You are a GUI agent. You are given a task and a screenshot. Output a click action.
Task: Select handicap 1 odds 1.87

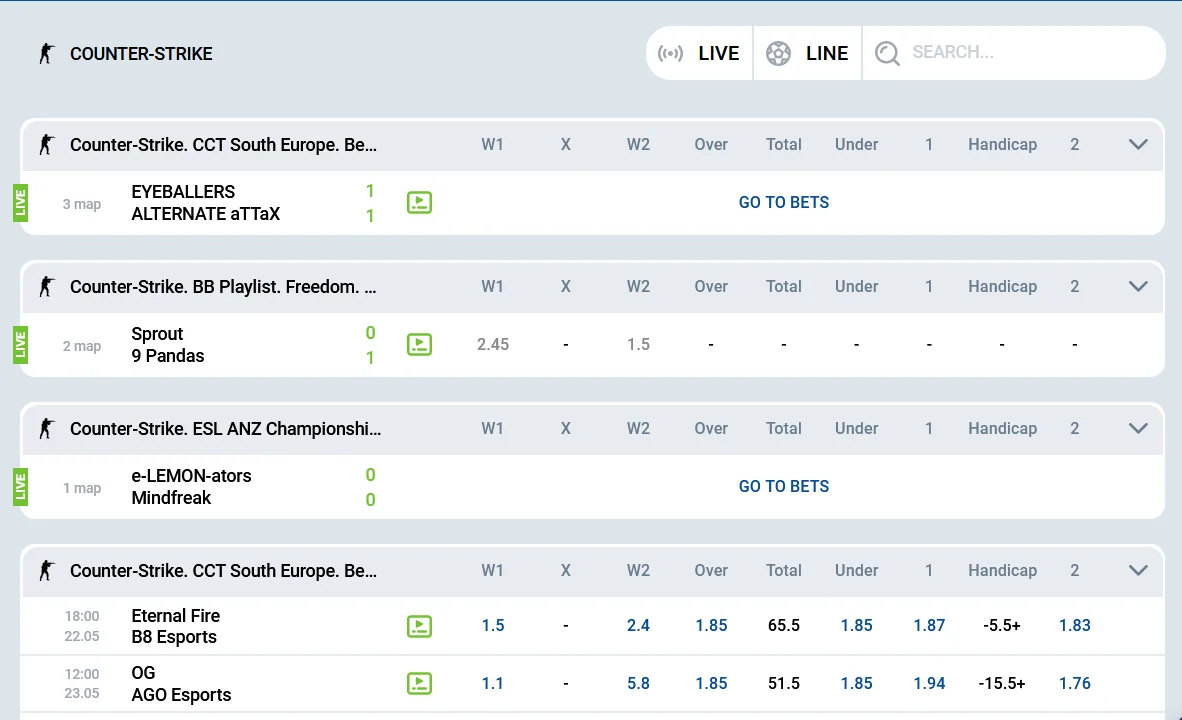coord(929,626)
